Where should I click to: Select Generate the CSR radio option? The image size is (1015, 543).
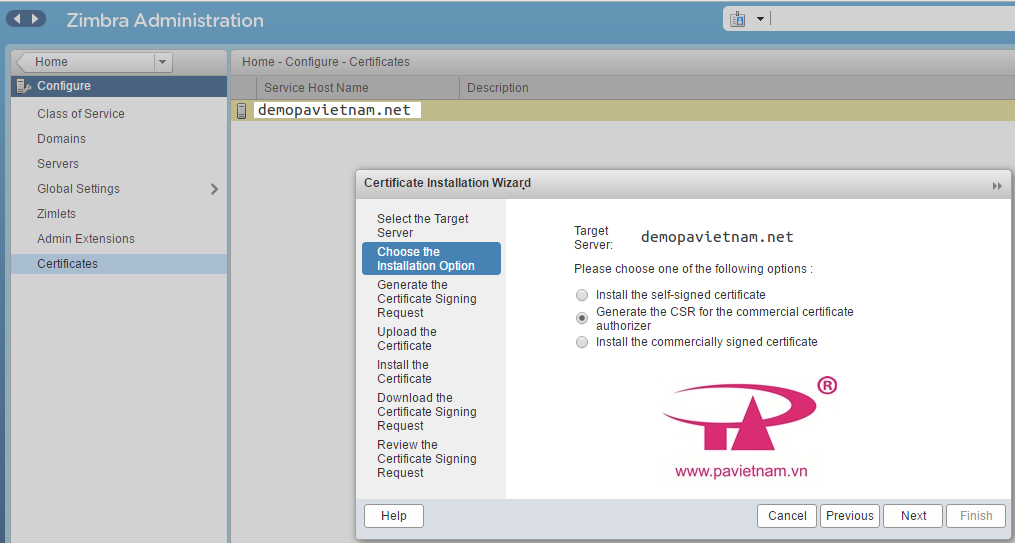pyautogui.click(x=582, y=318)
